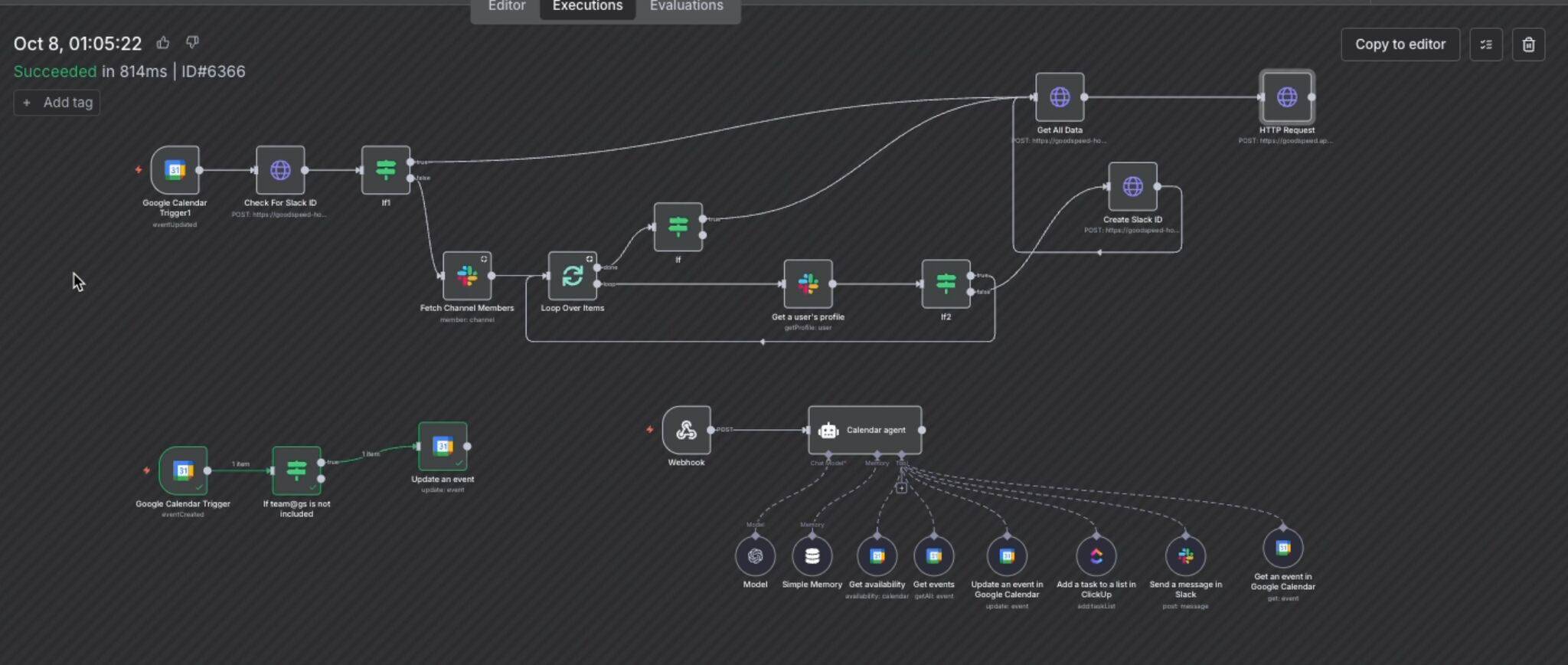
Task: Select the Create Slack ID node
Action: [1132, 186]
